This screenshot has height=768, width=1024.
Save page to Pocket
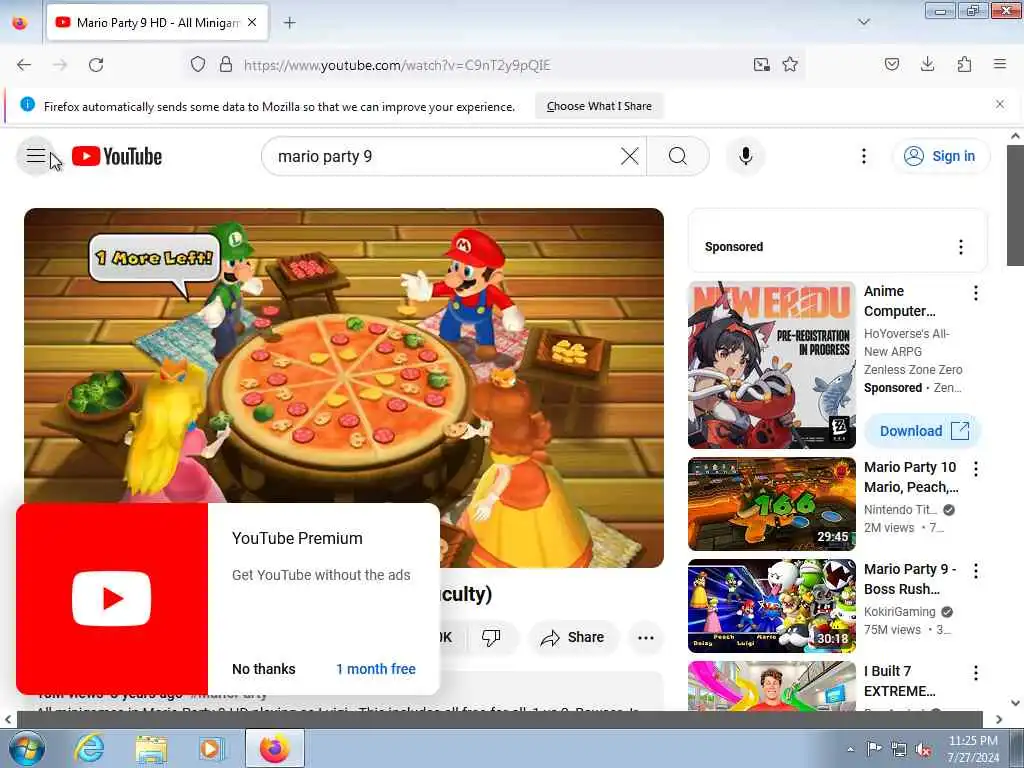(891, 64)
